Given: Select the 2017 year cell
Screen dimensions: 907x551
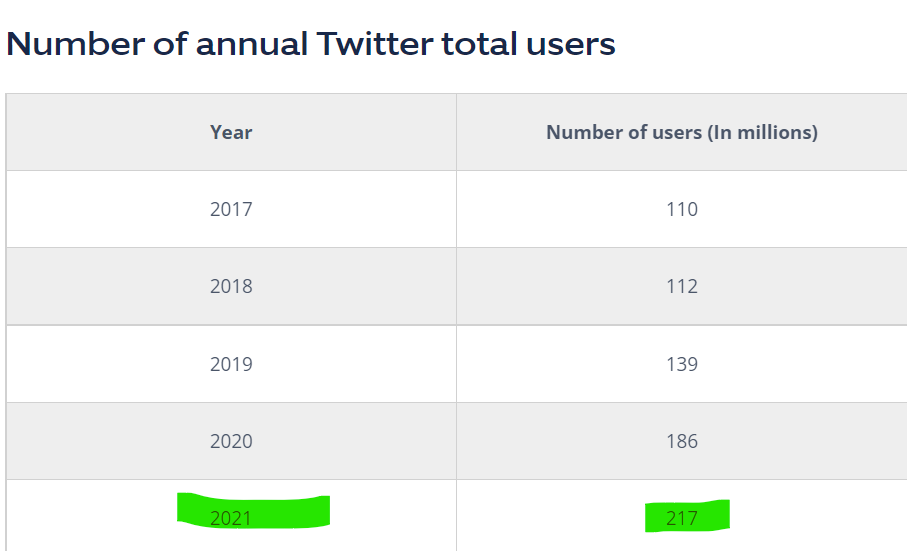Looking at the screenshot, I should [231, 209].
